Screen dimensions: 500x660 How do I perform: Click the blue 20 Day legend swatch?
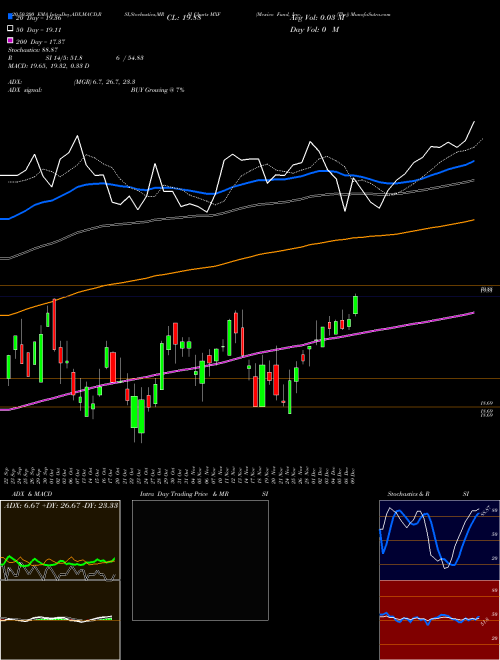10,16
